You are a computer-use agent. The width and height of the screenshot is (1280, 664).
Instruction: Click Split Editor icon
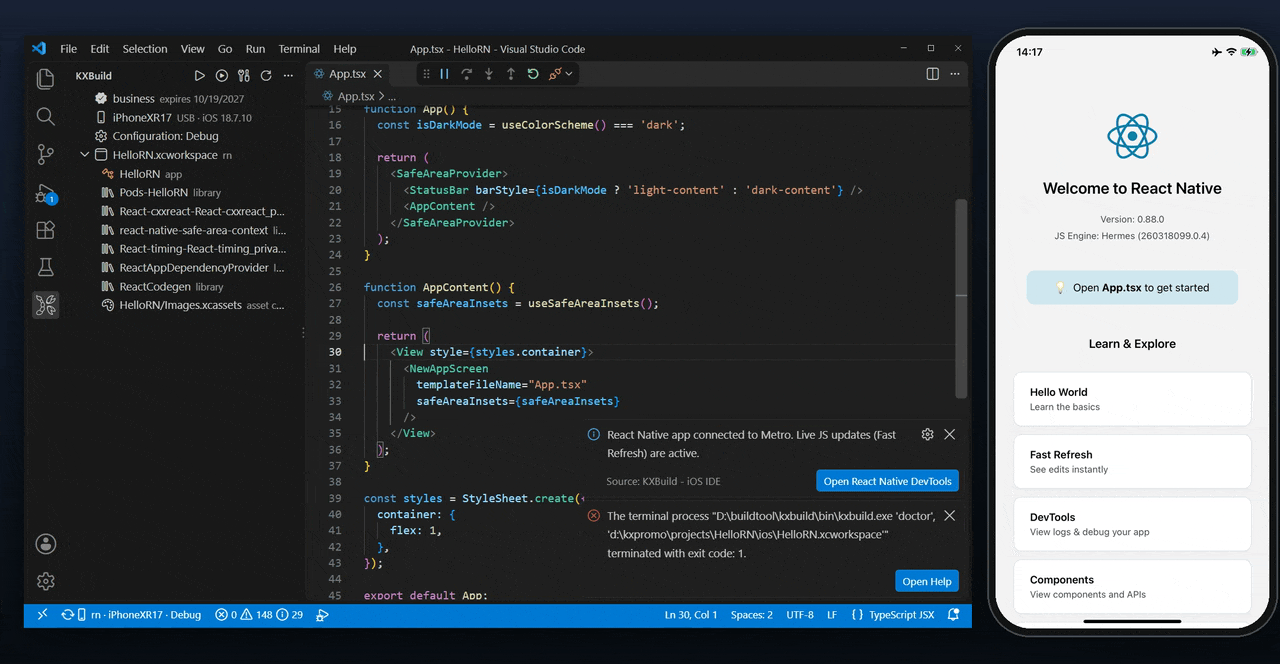[x=932, y=74]
